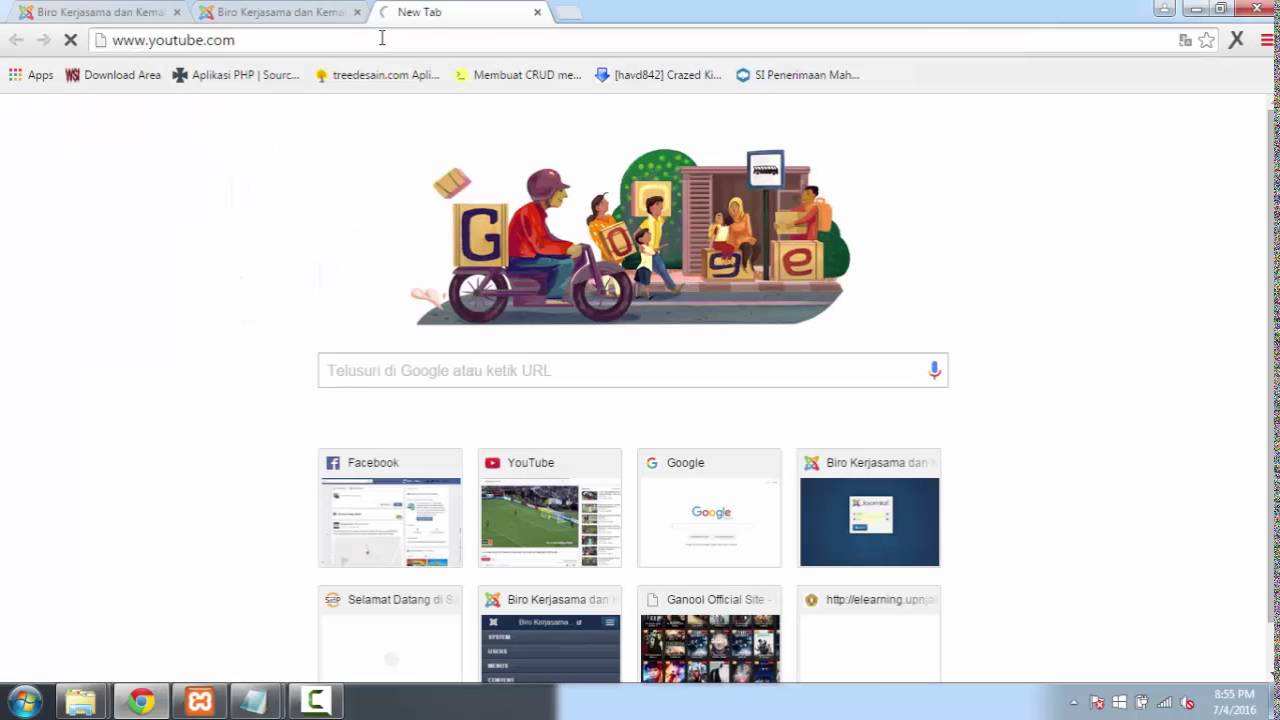The image size is (1280, 720).
Task: Open the Google most-visited thumbnail
Action: point(709,508)
